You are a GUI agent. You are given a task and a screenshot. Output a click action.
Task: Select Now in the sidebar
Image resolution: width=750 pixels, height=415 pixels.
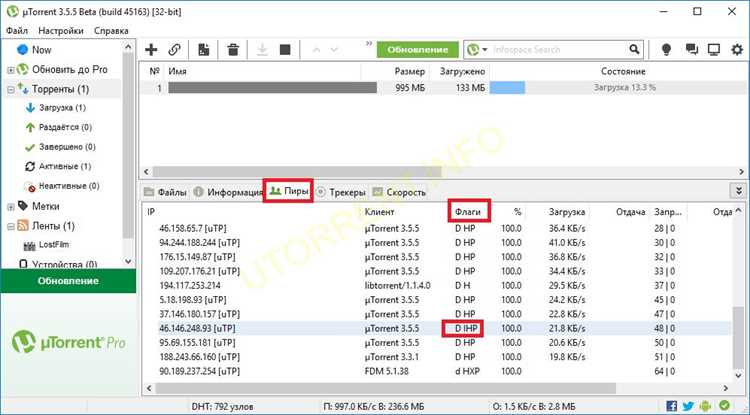tap(42, 50)
